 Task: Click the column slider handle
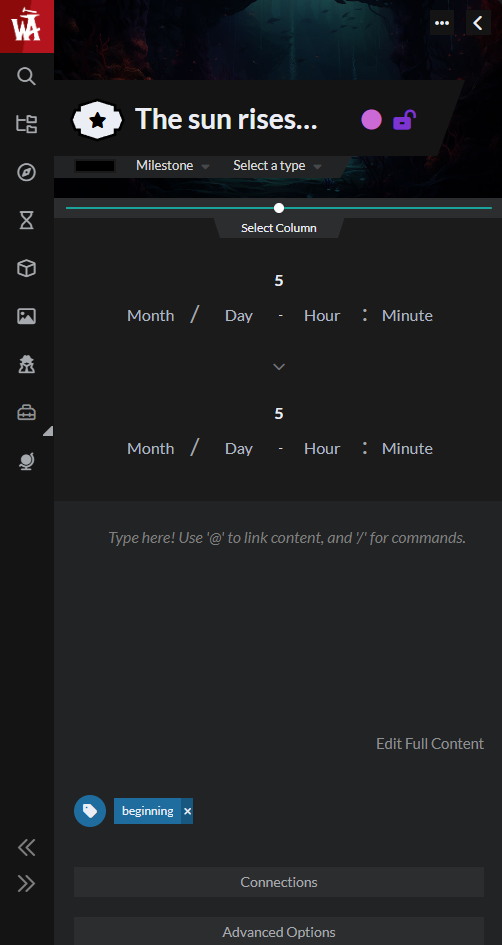tap(278, 208)
